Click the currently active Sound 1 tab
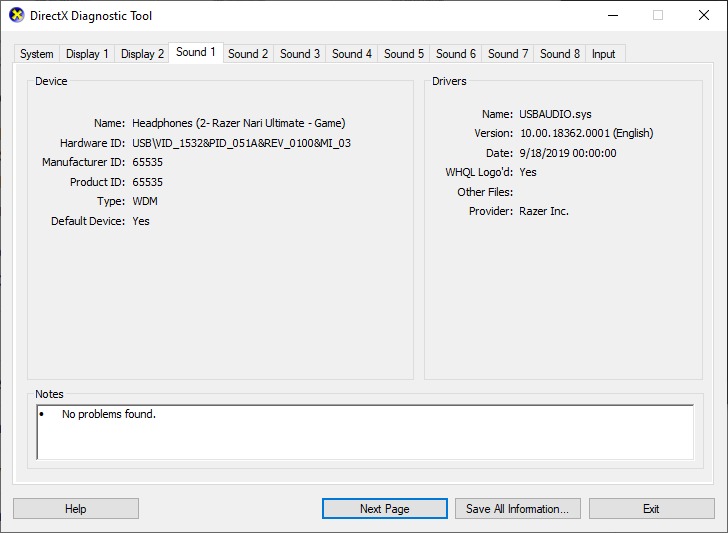The image size is (728, 533). [195, 52]
